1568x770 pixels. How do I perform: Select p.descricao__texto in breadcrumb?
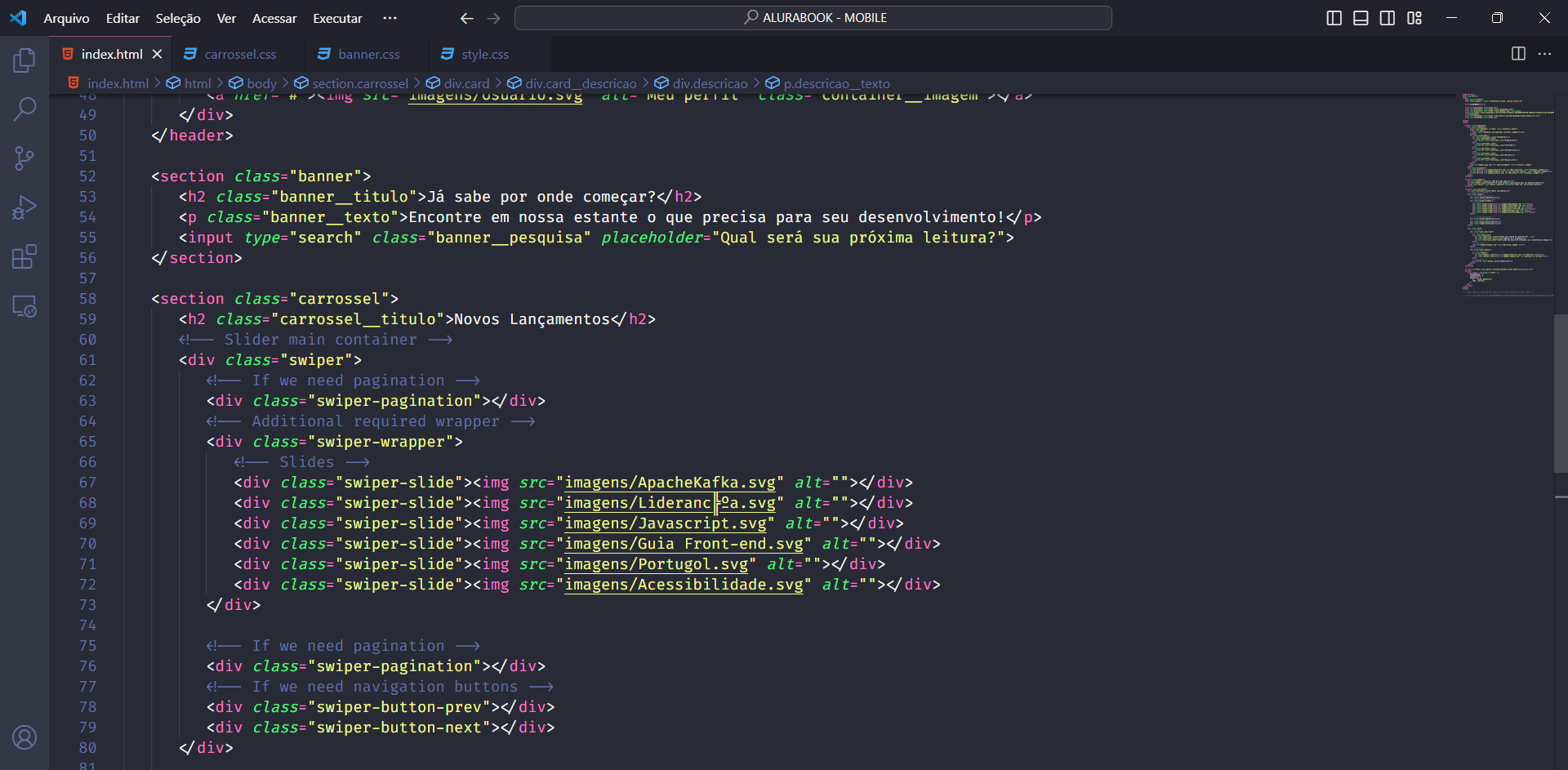click(x=836, y=83)
